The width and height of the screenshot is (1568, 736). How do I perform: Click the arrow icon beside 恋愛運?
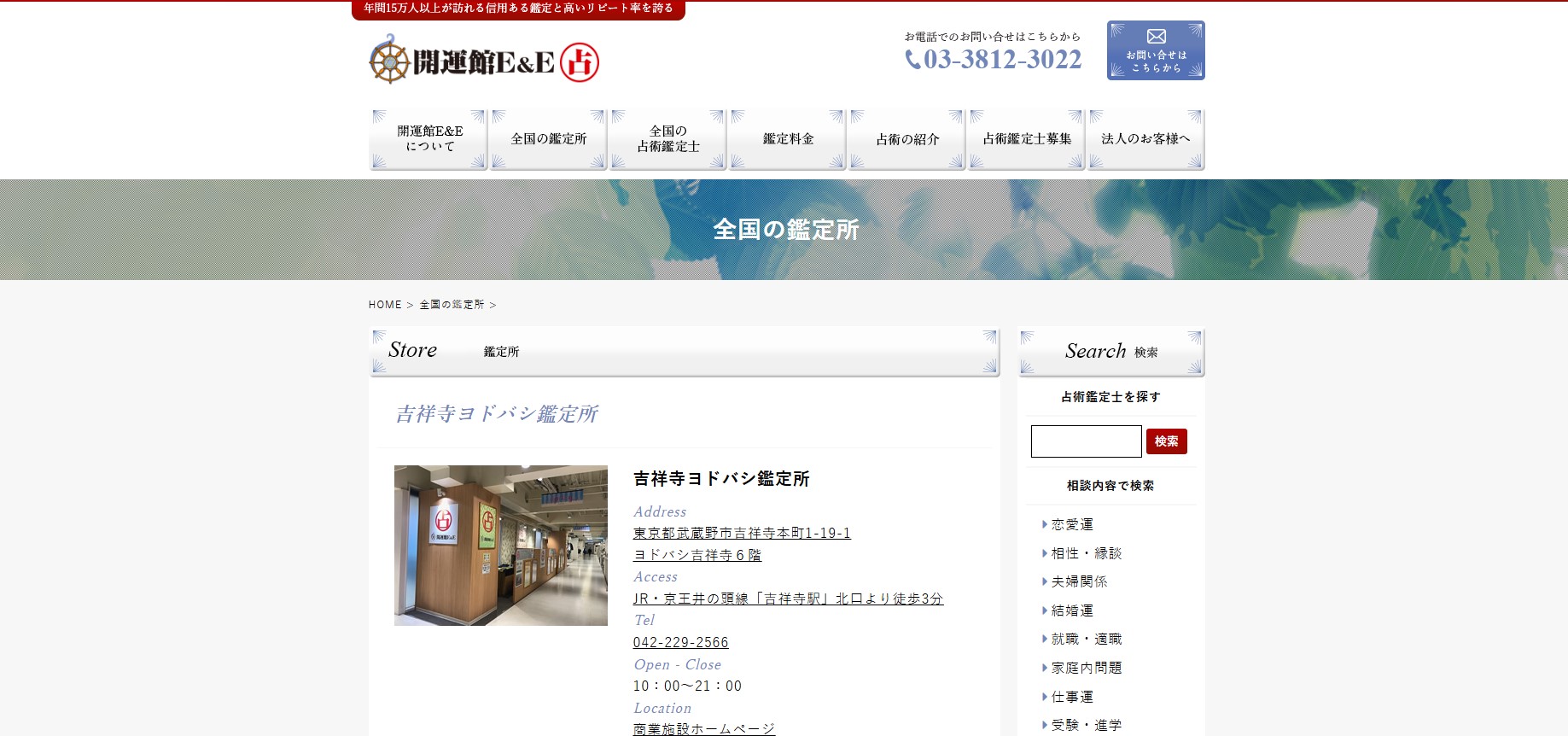[x=1044, y=524]
